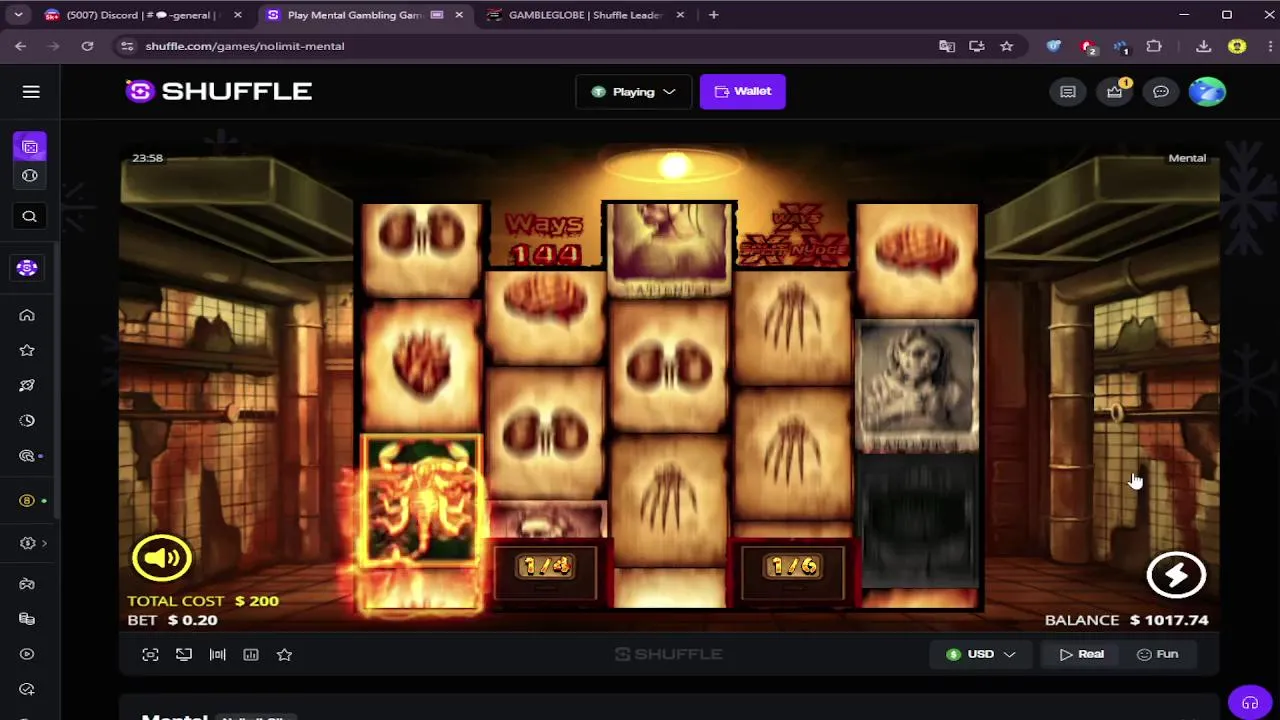Close the Discord tab

click(238, 15)
